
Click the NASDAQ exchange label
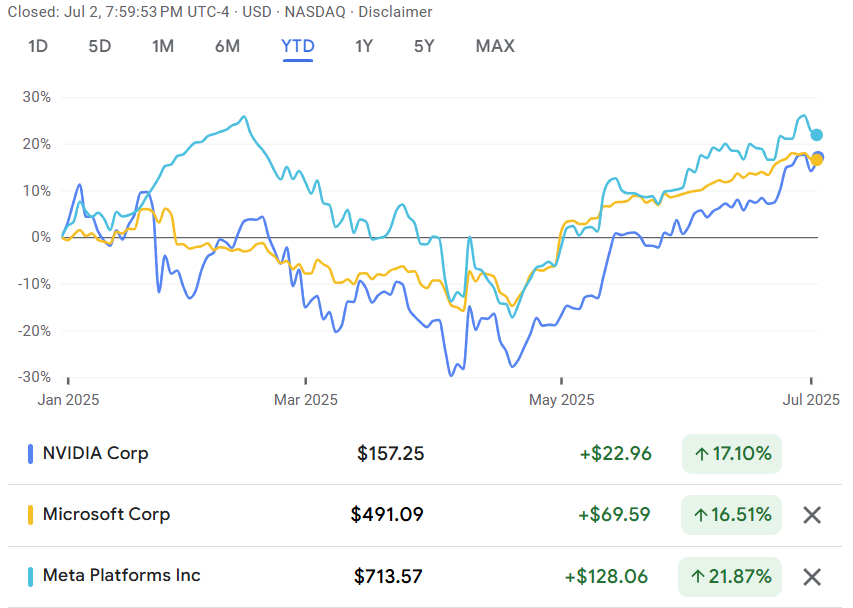[315, 12]
